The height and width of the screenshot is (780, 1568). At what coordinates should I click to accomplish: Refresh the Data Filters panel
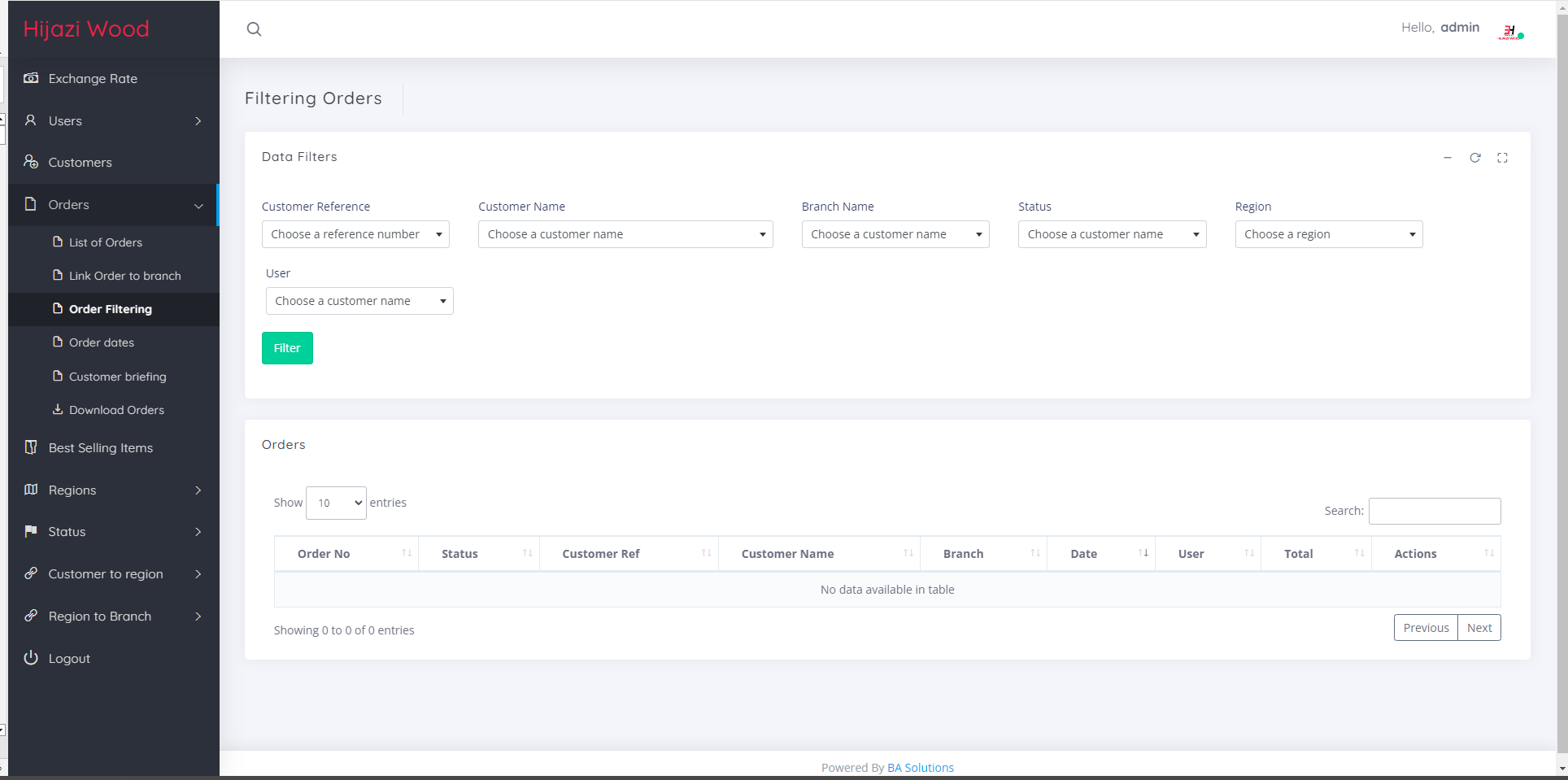[1474, 158]
